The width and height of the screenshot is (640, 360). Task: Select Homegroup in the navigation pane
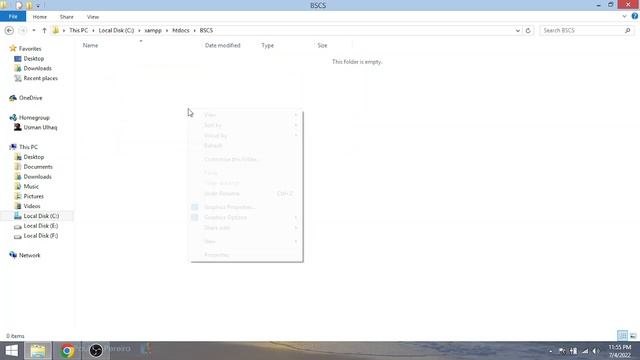pos(34,118)
